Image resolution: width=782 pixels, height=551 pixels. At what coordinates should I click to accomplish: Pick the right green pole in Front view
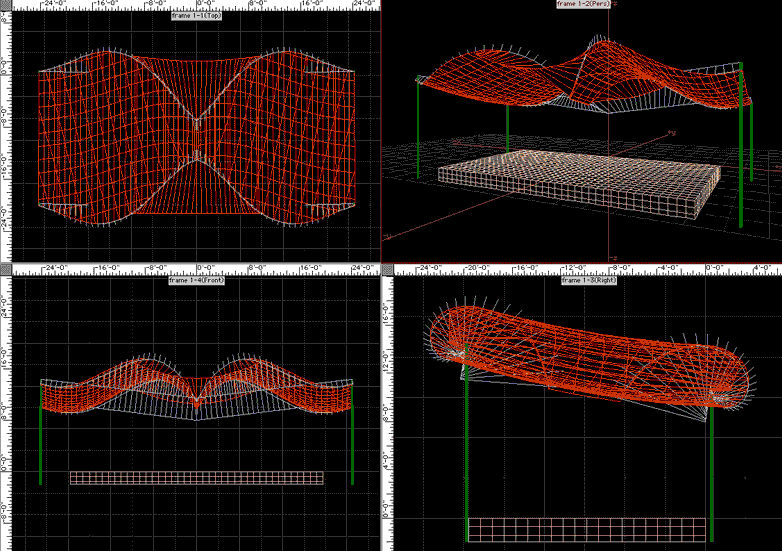(x=352, y=435)
